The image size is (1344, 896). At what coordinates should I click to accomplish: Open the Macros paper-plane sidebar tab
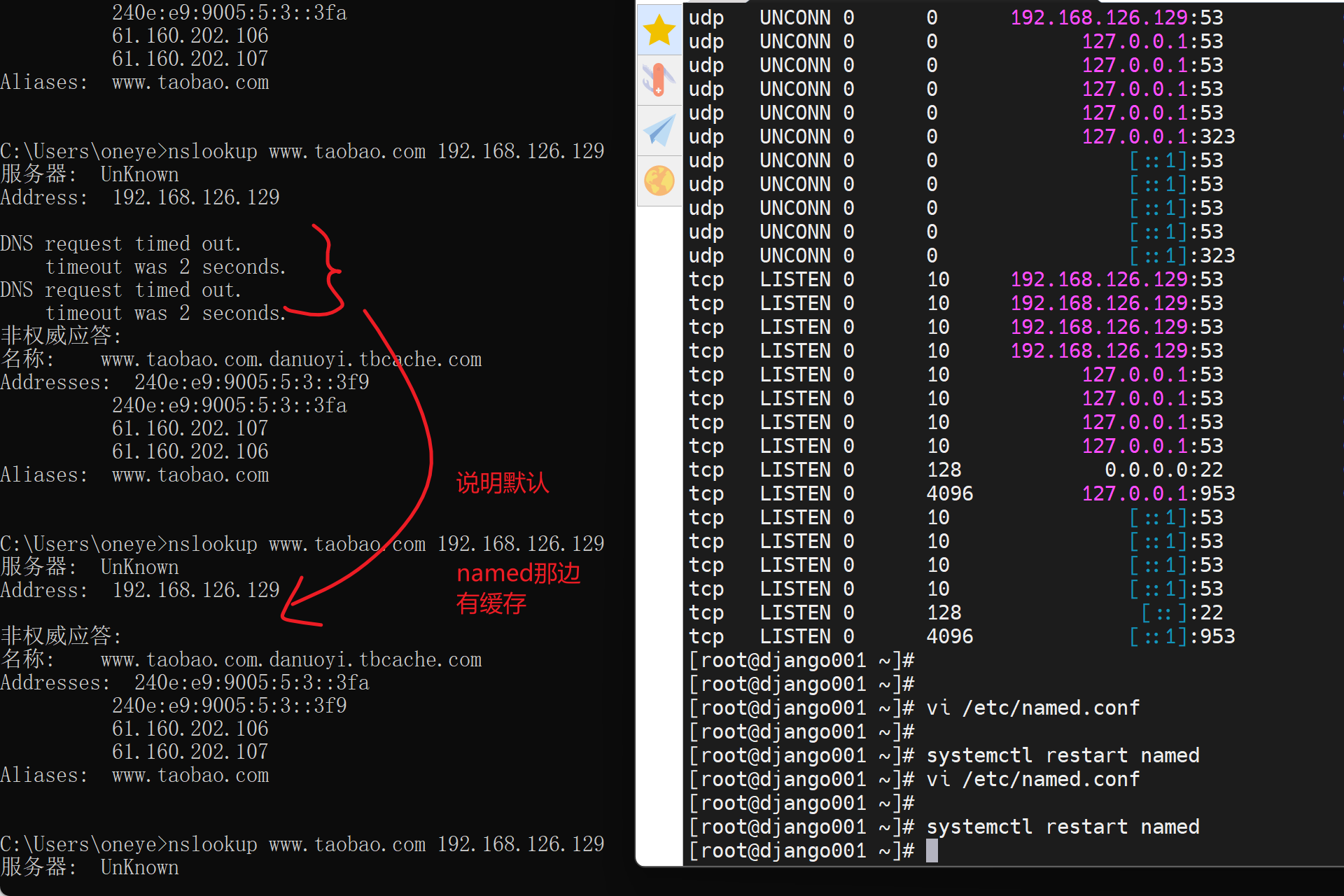point(659,130)
